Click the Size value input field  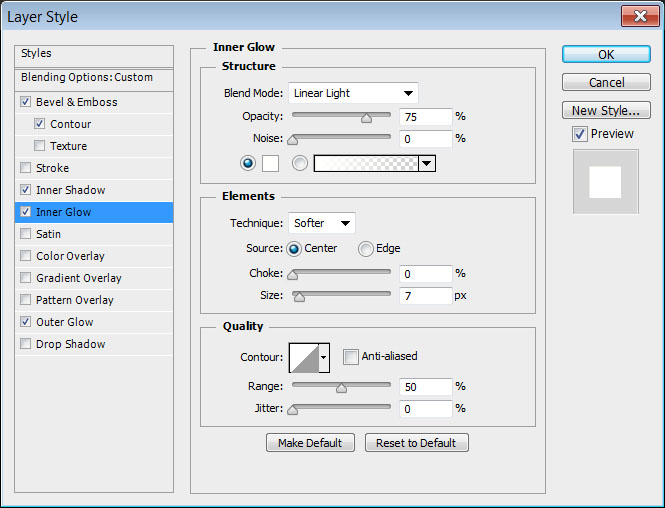[x=425, y=296]
